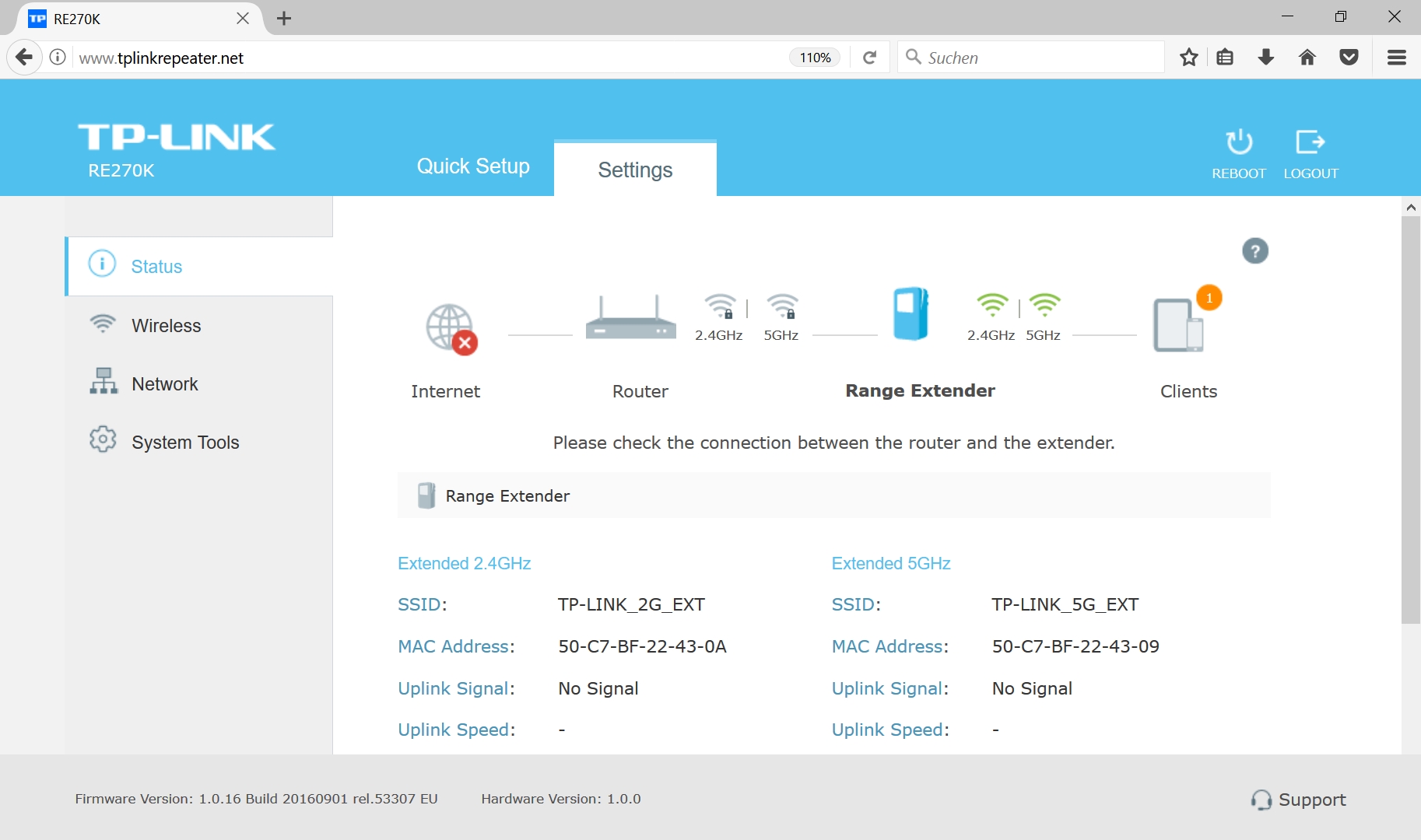Click the System Tools gear icon
Viewport: 1421px width, 840px height.
click(103, 439)
